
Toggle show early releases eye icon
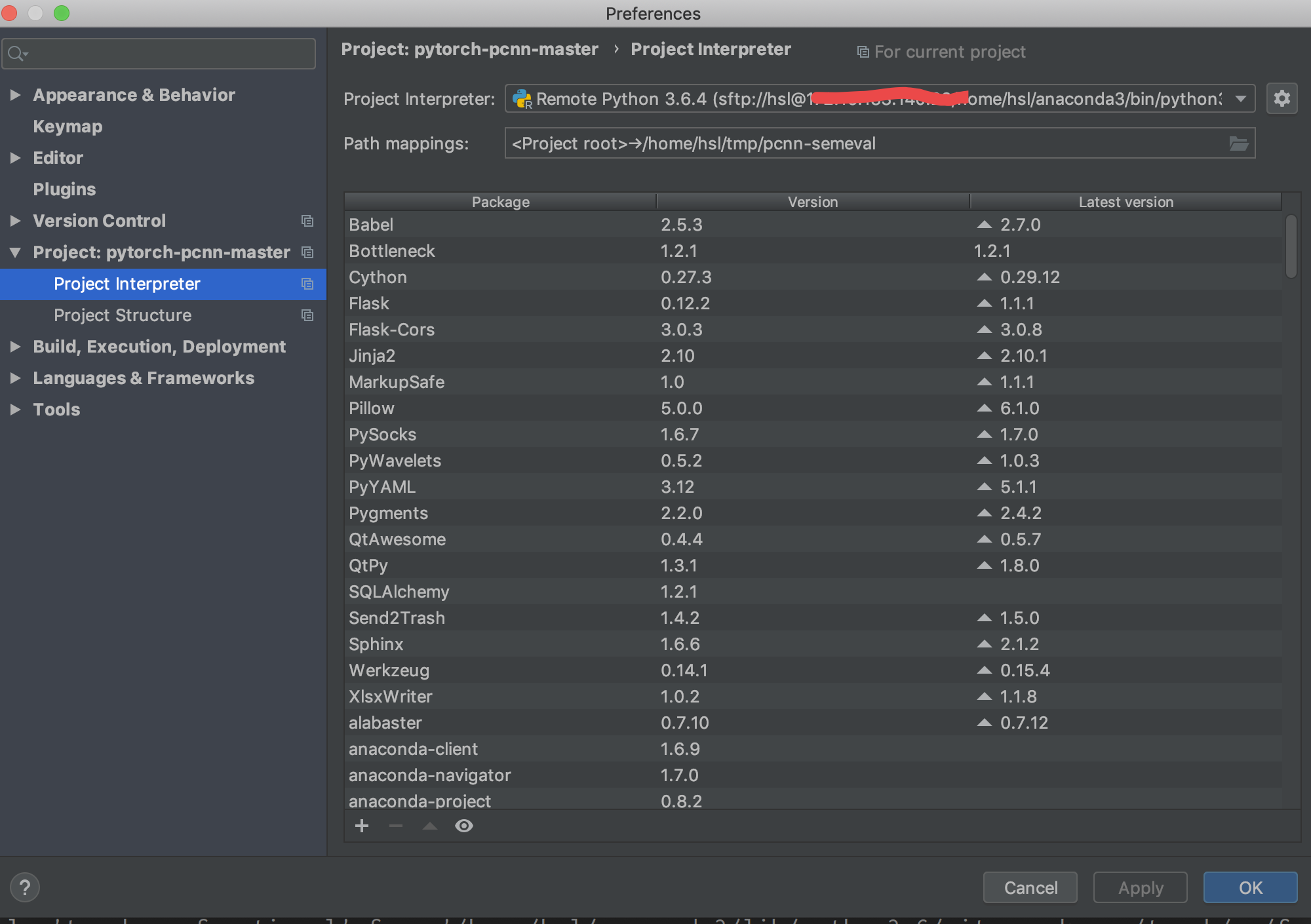pos(464,826)
